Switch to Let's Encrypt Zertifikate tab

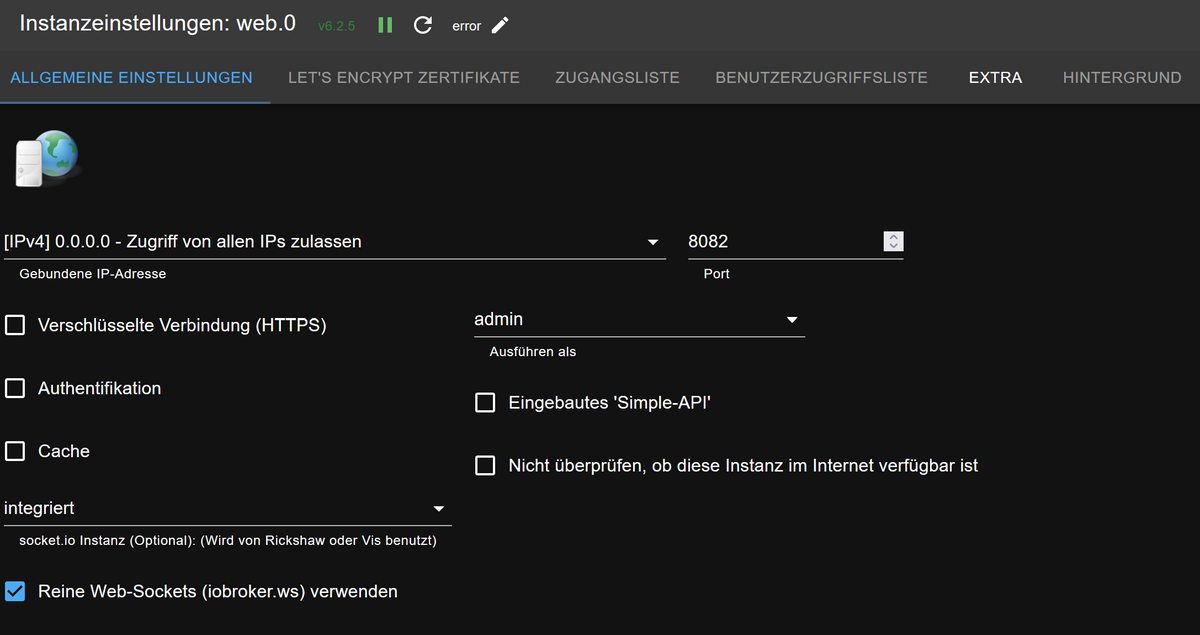click(404, 77)
